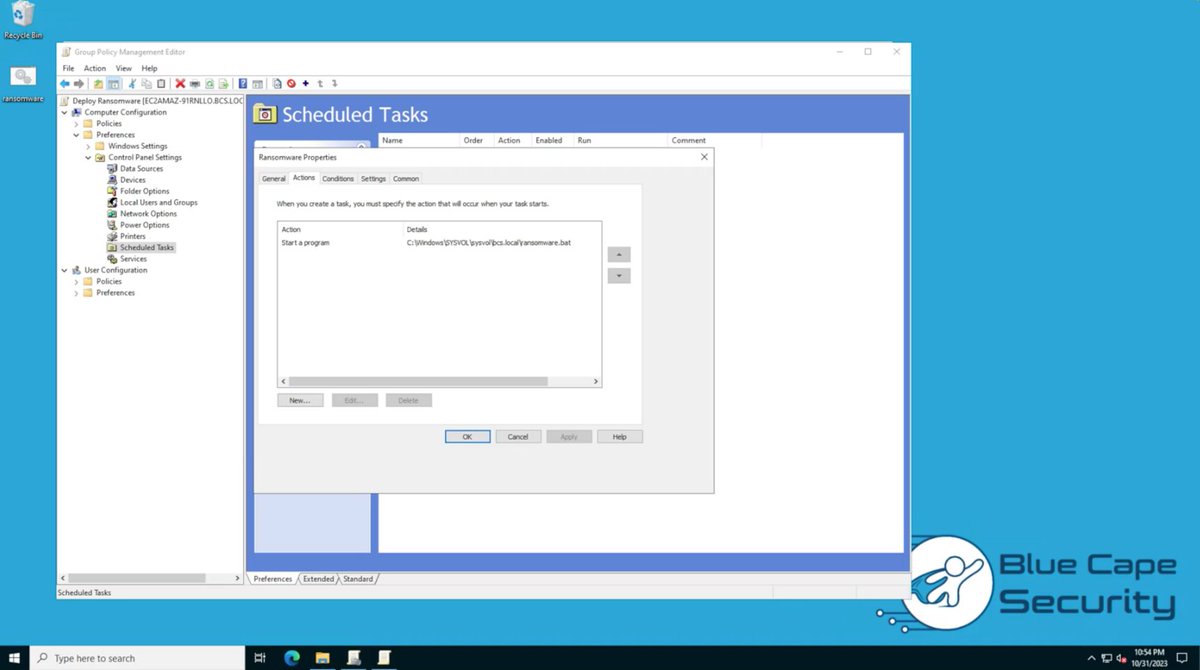The image size is (1200, 670).
Task: Close the Ransomware Properties dialog
Action: [x=704, y=157]
